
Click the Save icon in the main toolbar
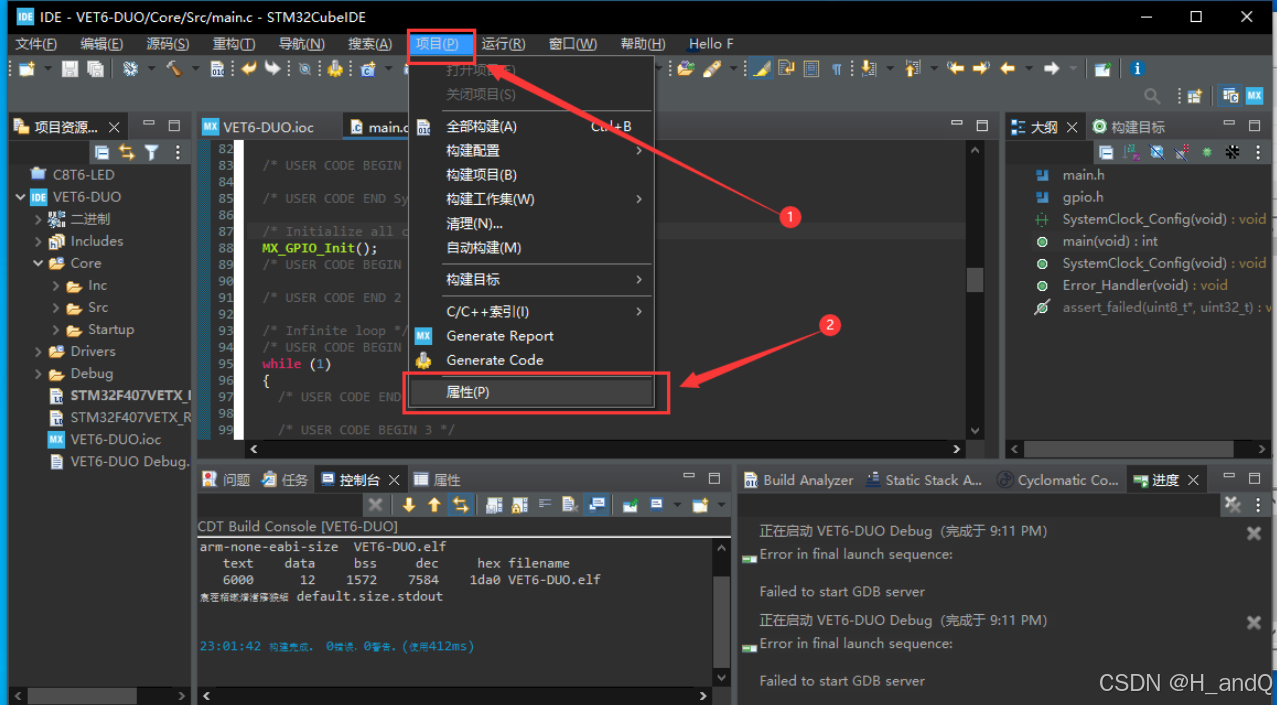70,69
